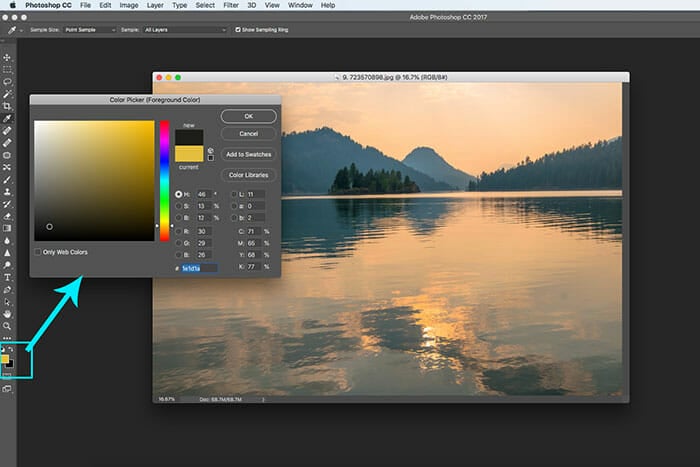Image resolution: width=700 pixels, height=467 pixels.
Task: Click the K value field showing 77
Action: point(254,267)
